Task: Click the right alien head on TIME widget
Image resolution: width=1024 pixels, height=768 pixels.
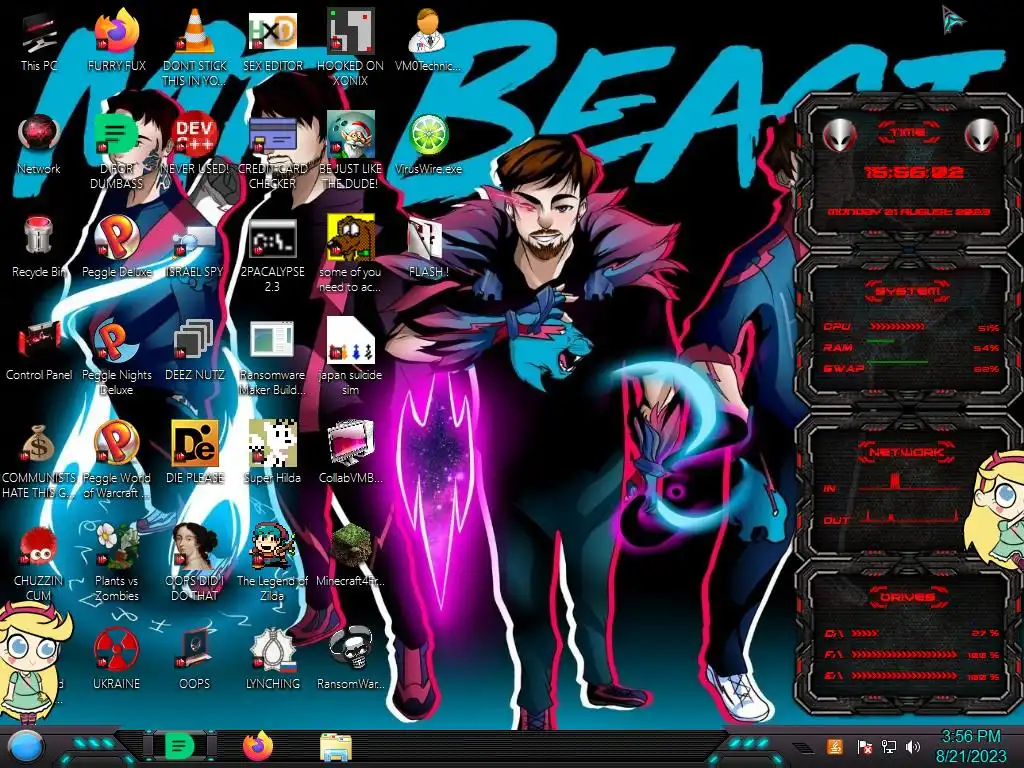Action: click(x=981, y=135)
